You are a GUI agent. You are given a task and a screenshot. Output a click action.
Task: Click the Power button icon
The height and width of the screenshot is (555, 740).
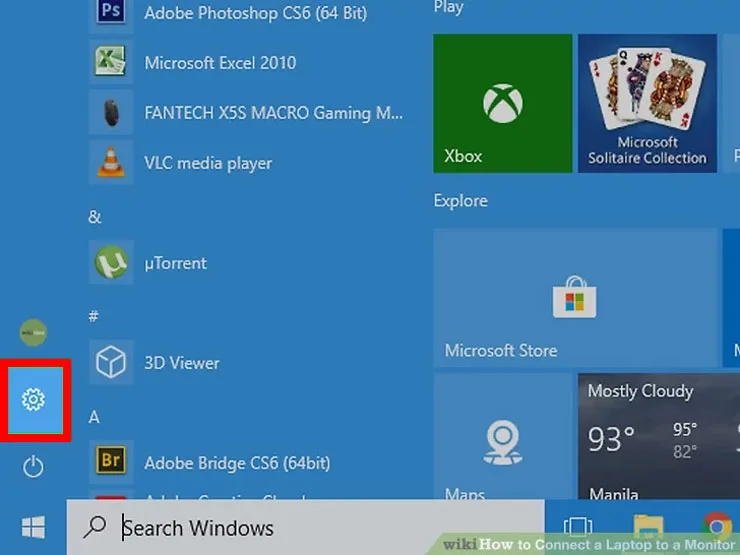[33, 467]
